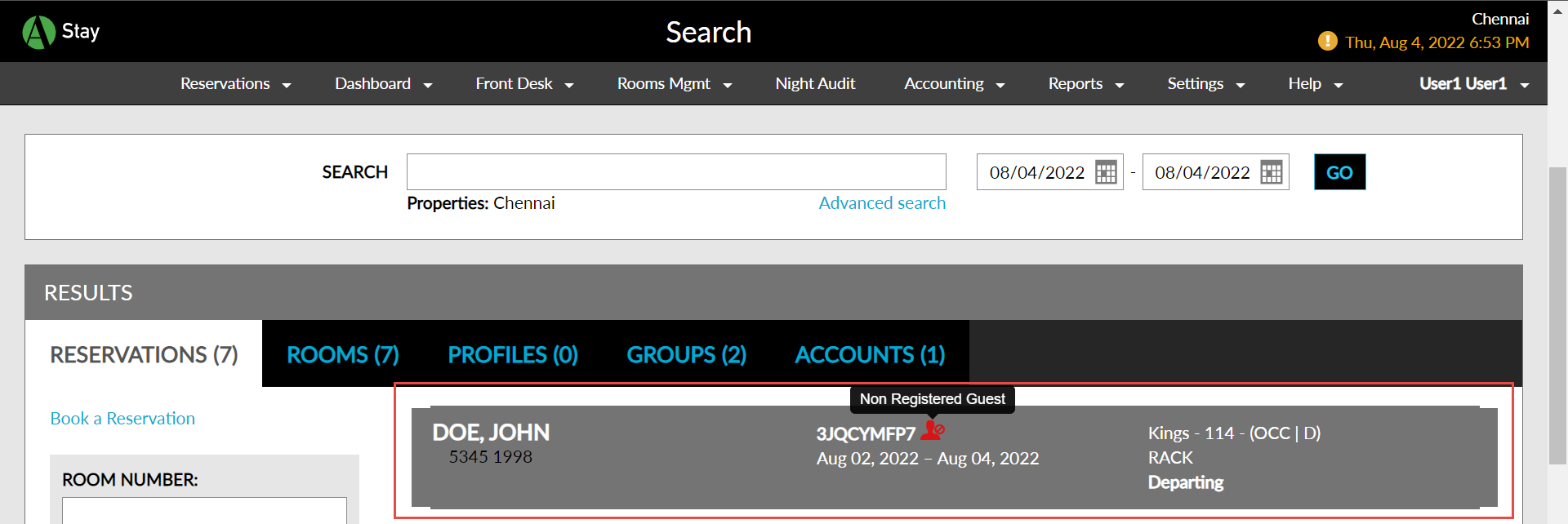The width and height of the screenshot is (1568, 524).
Task: Expand the Reservations menu
Action: [x=235, y=84]
